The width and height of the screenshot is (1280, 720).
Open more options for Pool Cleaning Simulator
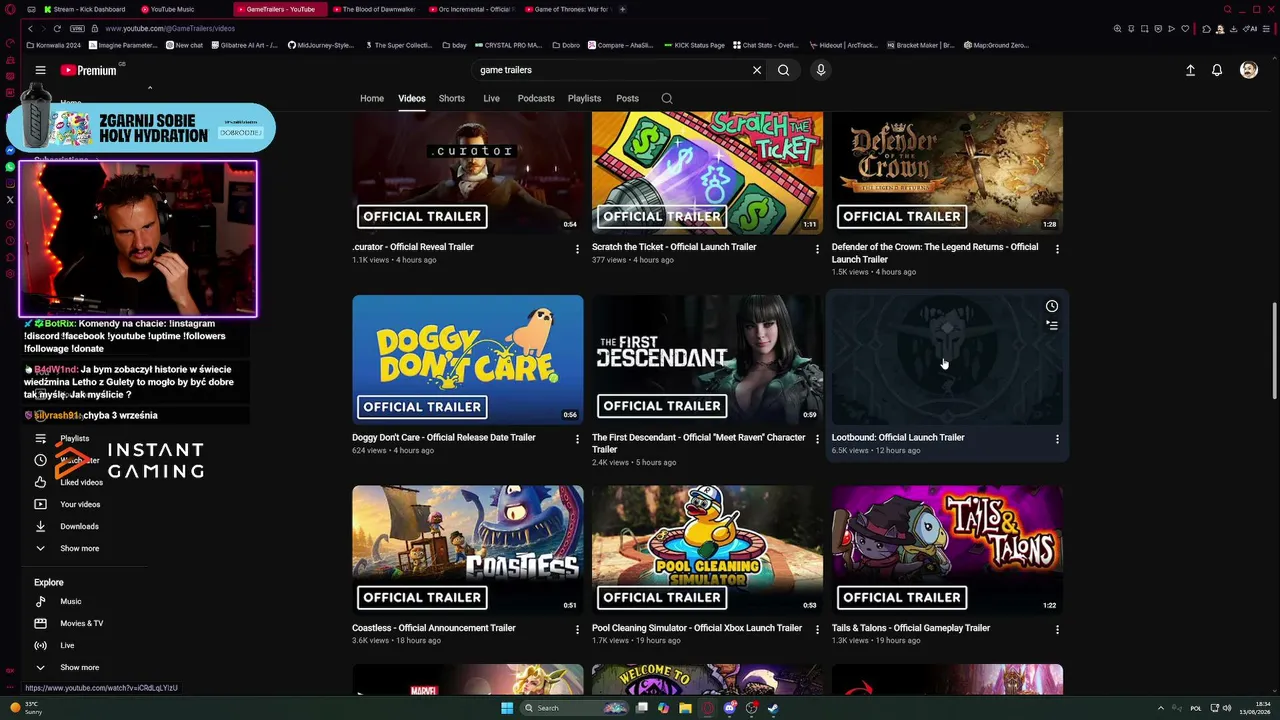(817, 630)
